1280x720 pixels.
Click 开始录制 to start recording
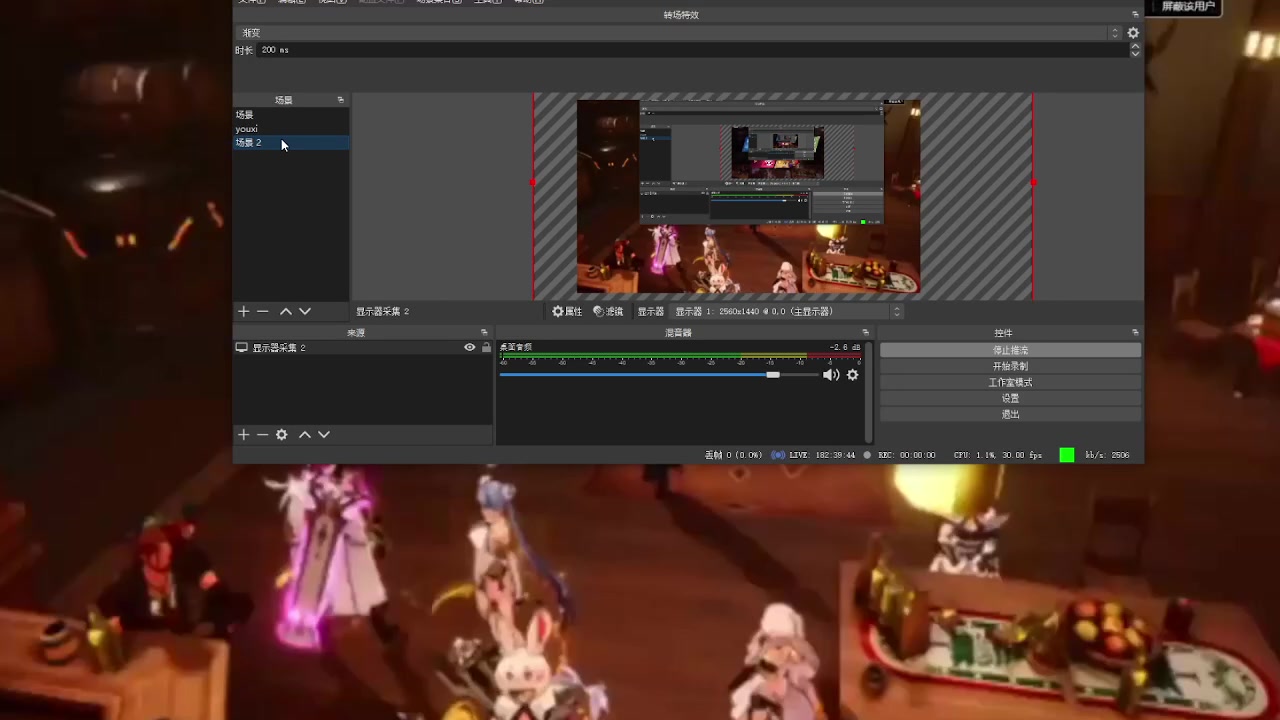click(x=1010, y=366)
